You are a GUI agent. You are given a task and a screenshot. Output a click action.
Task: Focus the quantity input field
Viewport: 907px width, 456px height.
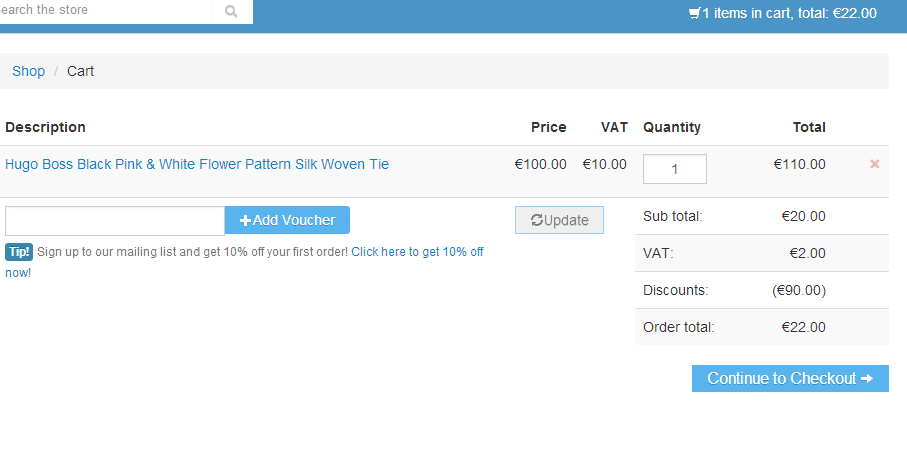coord(674,169)
